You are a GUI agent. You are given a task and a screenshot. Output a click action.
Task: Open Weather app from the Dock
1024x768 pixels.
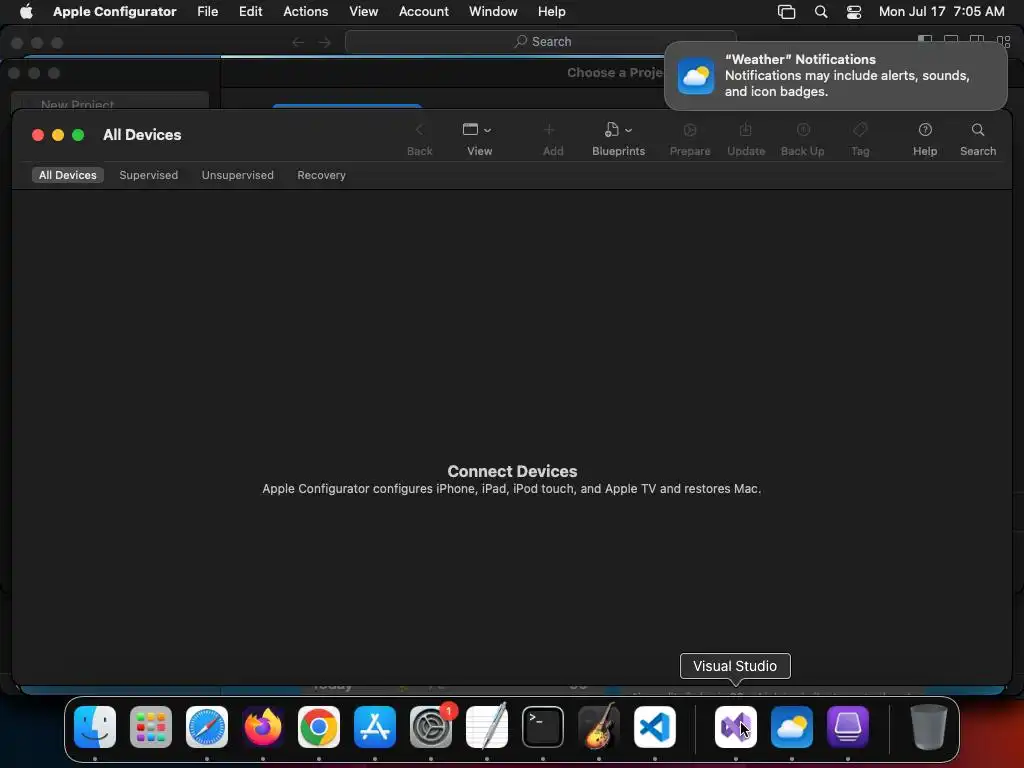click(x=792, y=727)
